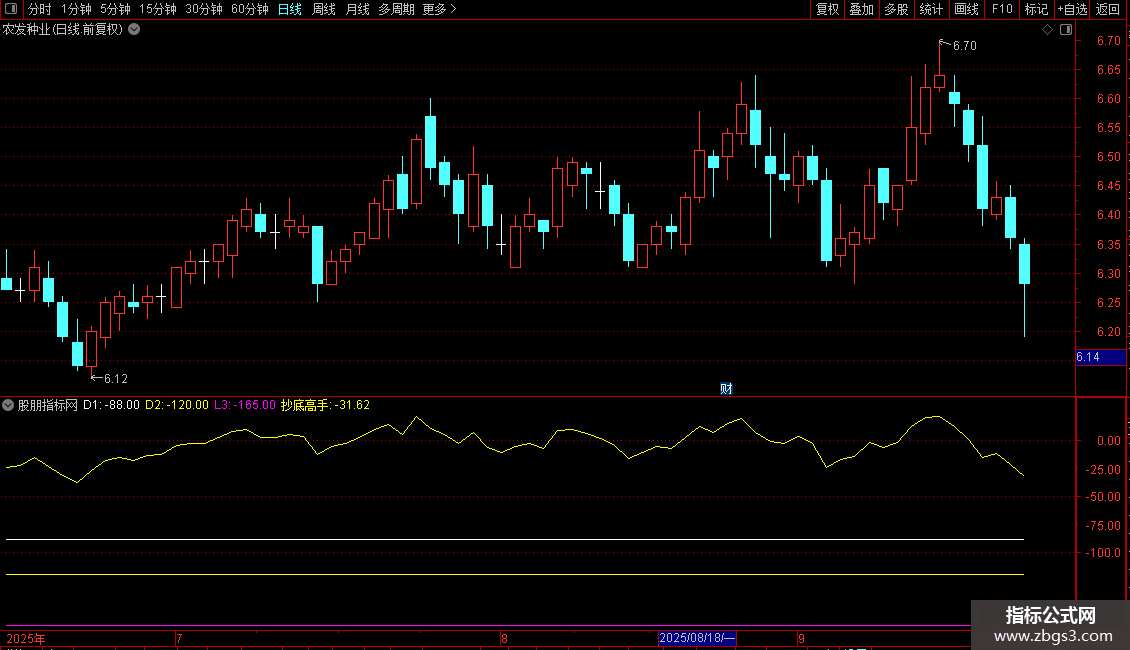The width and height of the screenshot is (1130, 650).
Task: Open the 画线 drawing tools
Action: point(966,9)
